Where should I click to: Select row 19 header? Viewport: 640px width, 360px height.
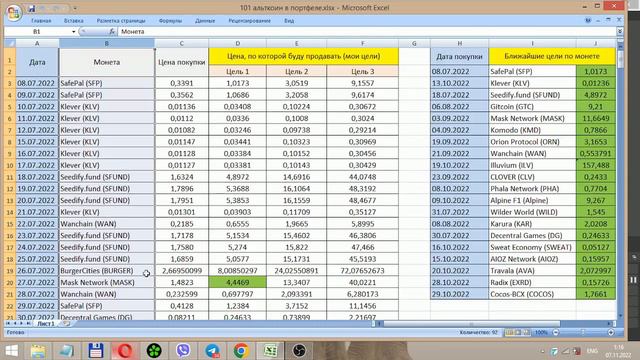10,271
